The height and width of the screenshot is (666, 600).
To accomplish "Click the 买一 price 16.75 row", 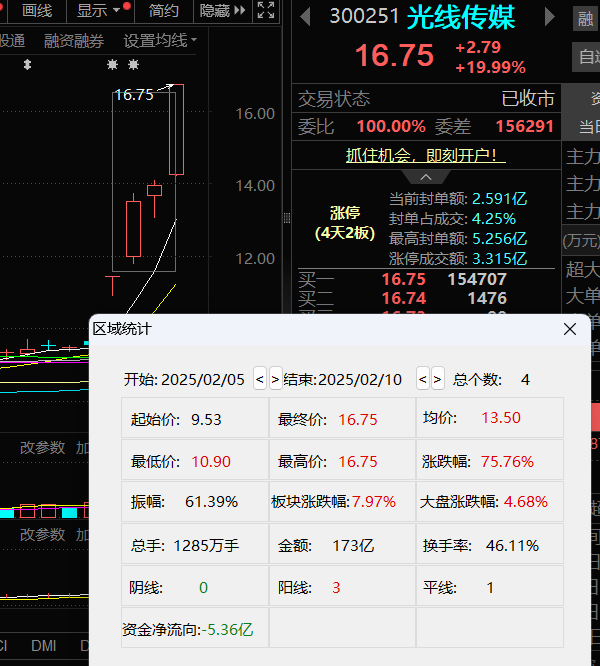I will [x=426, y=279].
